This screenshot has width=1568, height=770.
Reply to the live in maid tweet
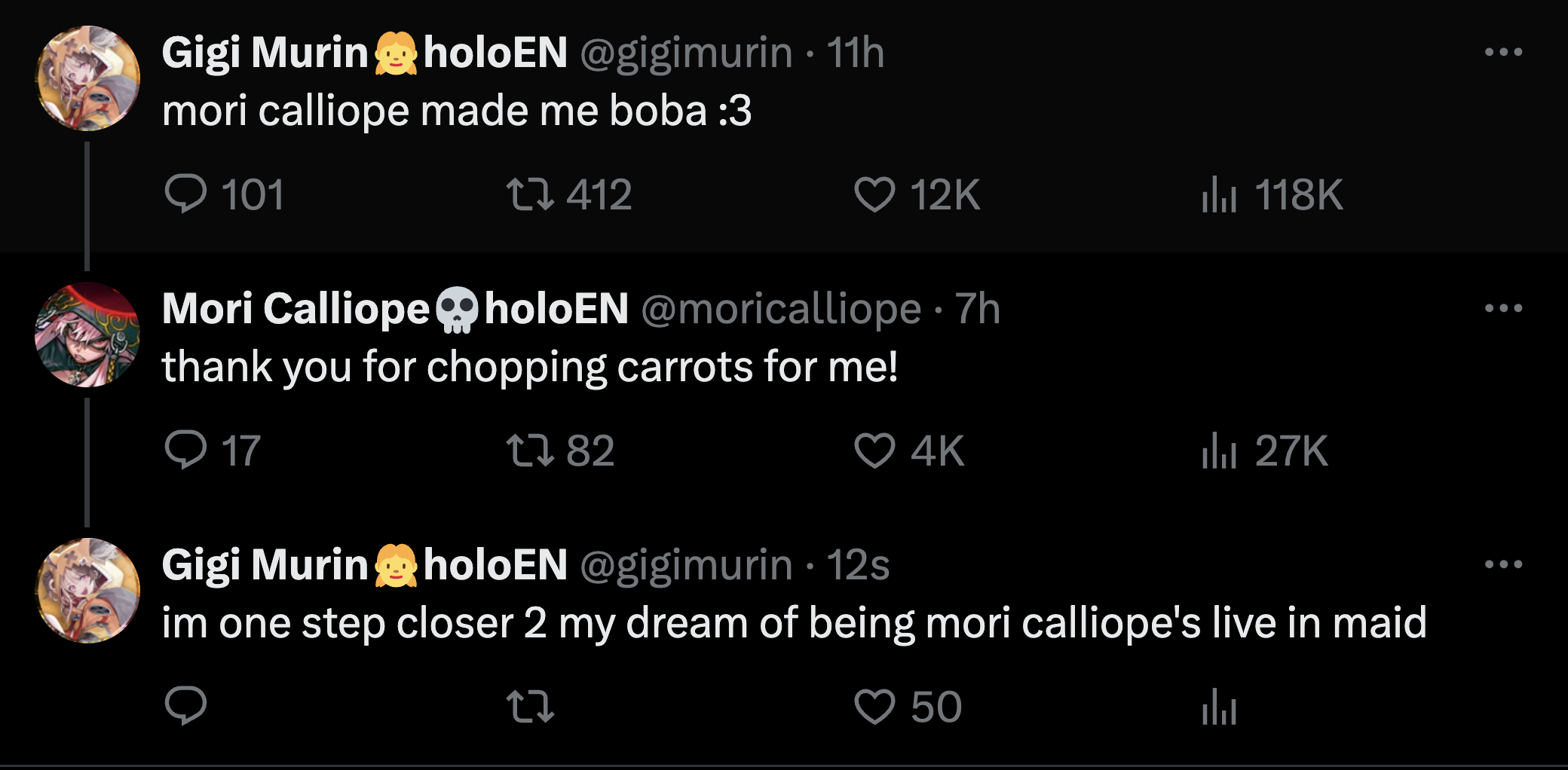pyautogui.click(x=185, y=706)
